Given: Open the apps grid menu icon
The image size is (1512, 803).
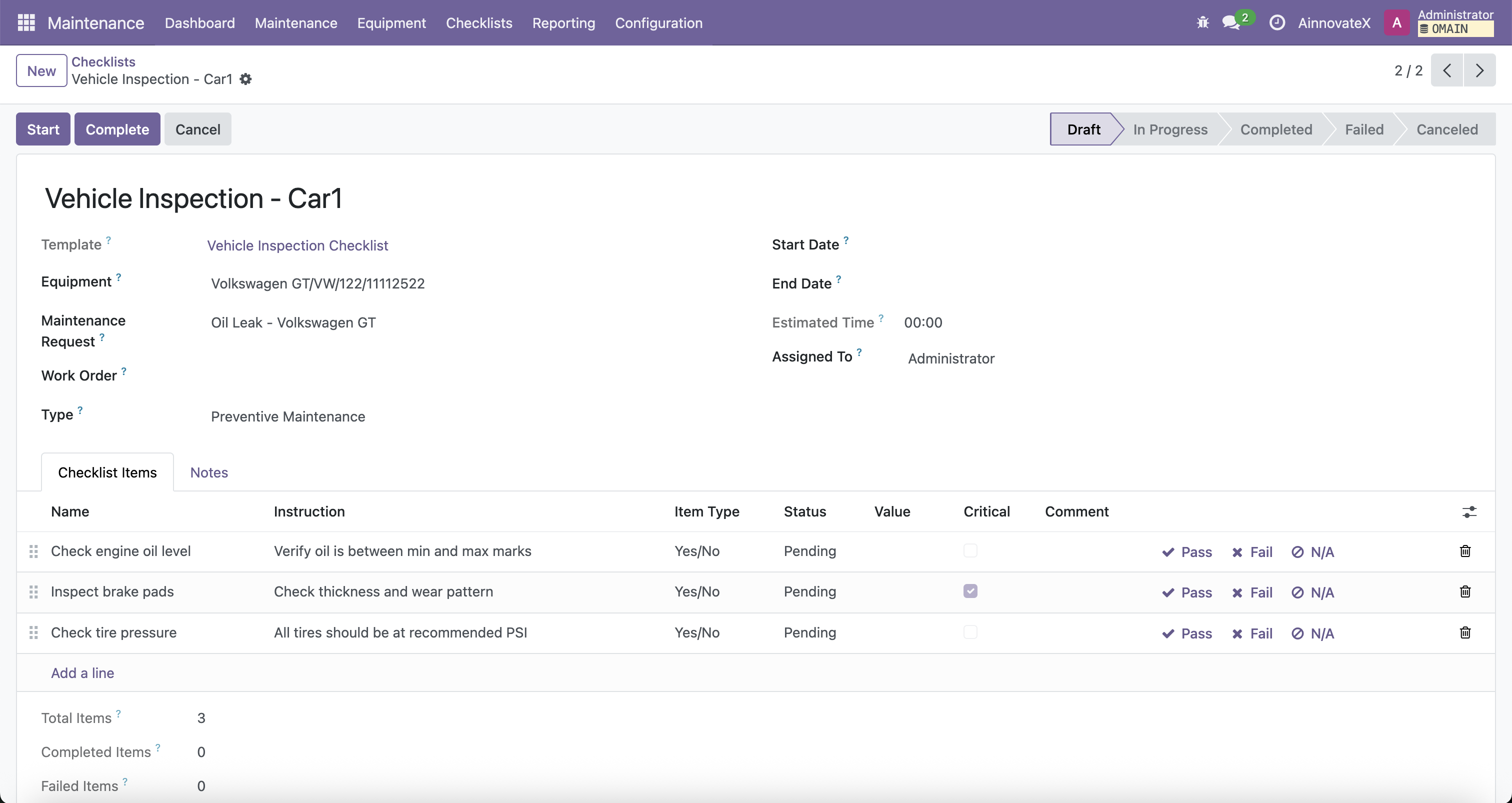Looking at the screenshot, I should 26,22.
